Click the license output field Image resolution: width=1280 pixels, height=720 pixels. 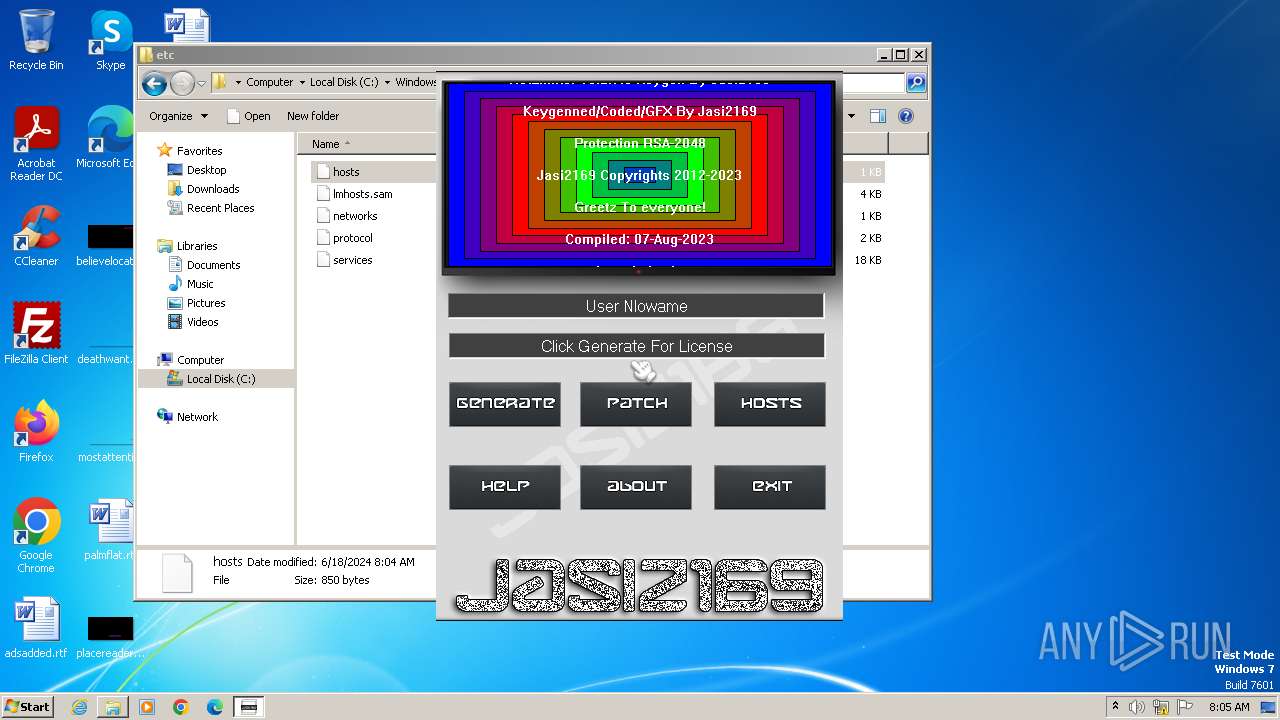(x=636, y=346)
